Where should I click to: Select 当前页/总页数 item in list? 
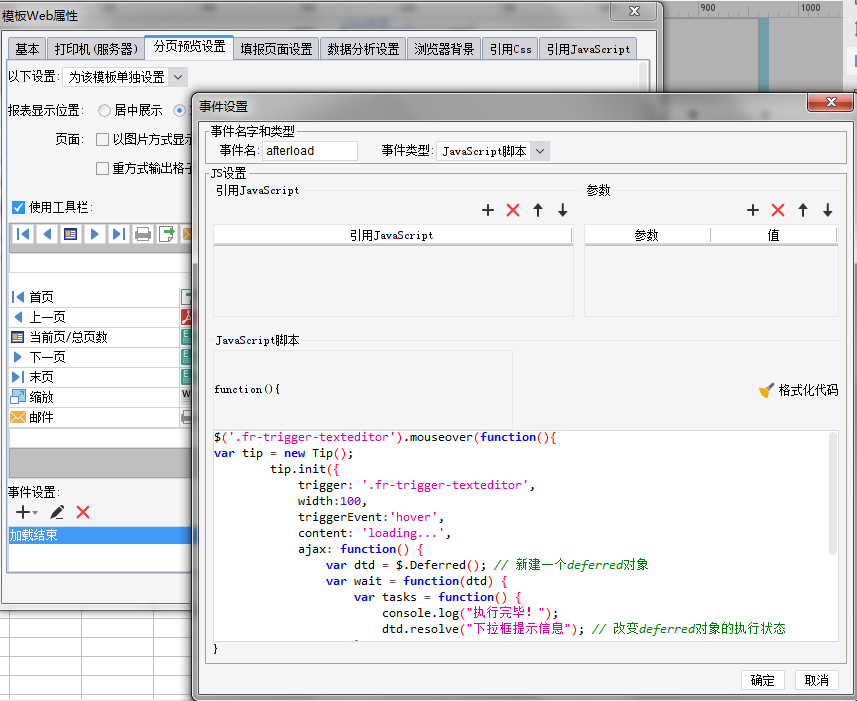point(95,337)
